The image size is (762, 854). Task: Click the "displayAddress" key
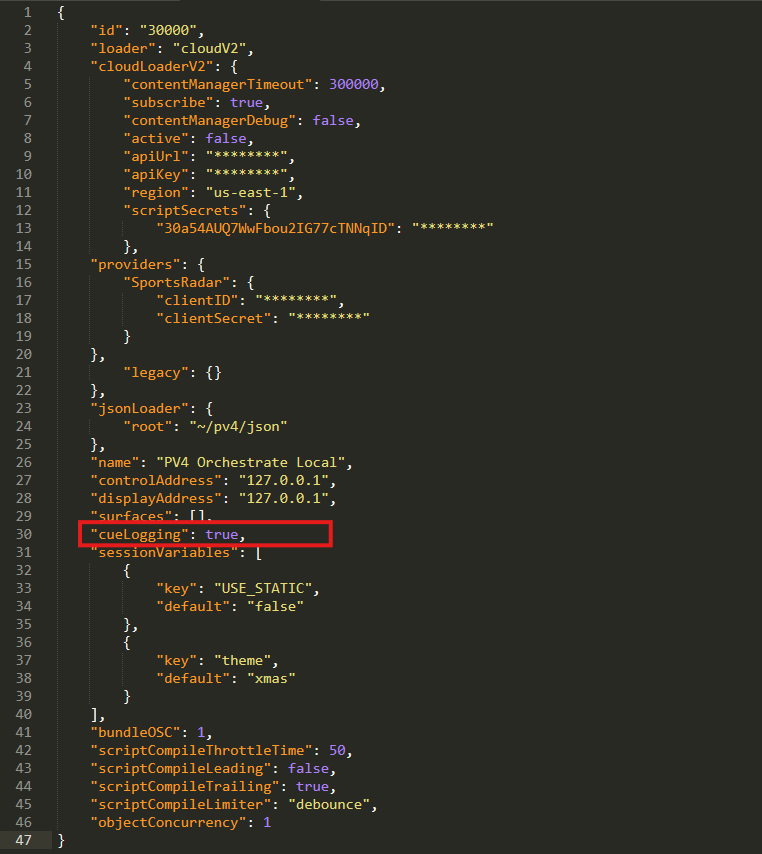(x=156, y=498)
